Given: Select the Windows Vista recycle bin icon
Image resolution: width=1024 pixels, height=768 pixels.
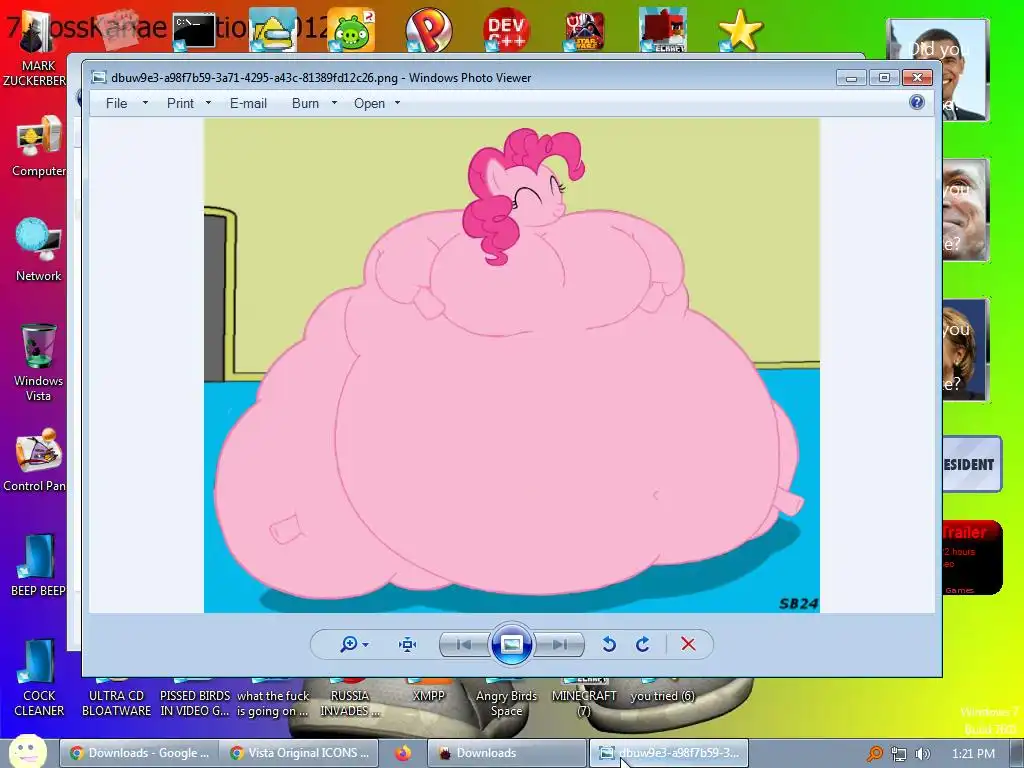Looking at the screenshot, I should [x=39, y=362].
